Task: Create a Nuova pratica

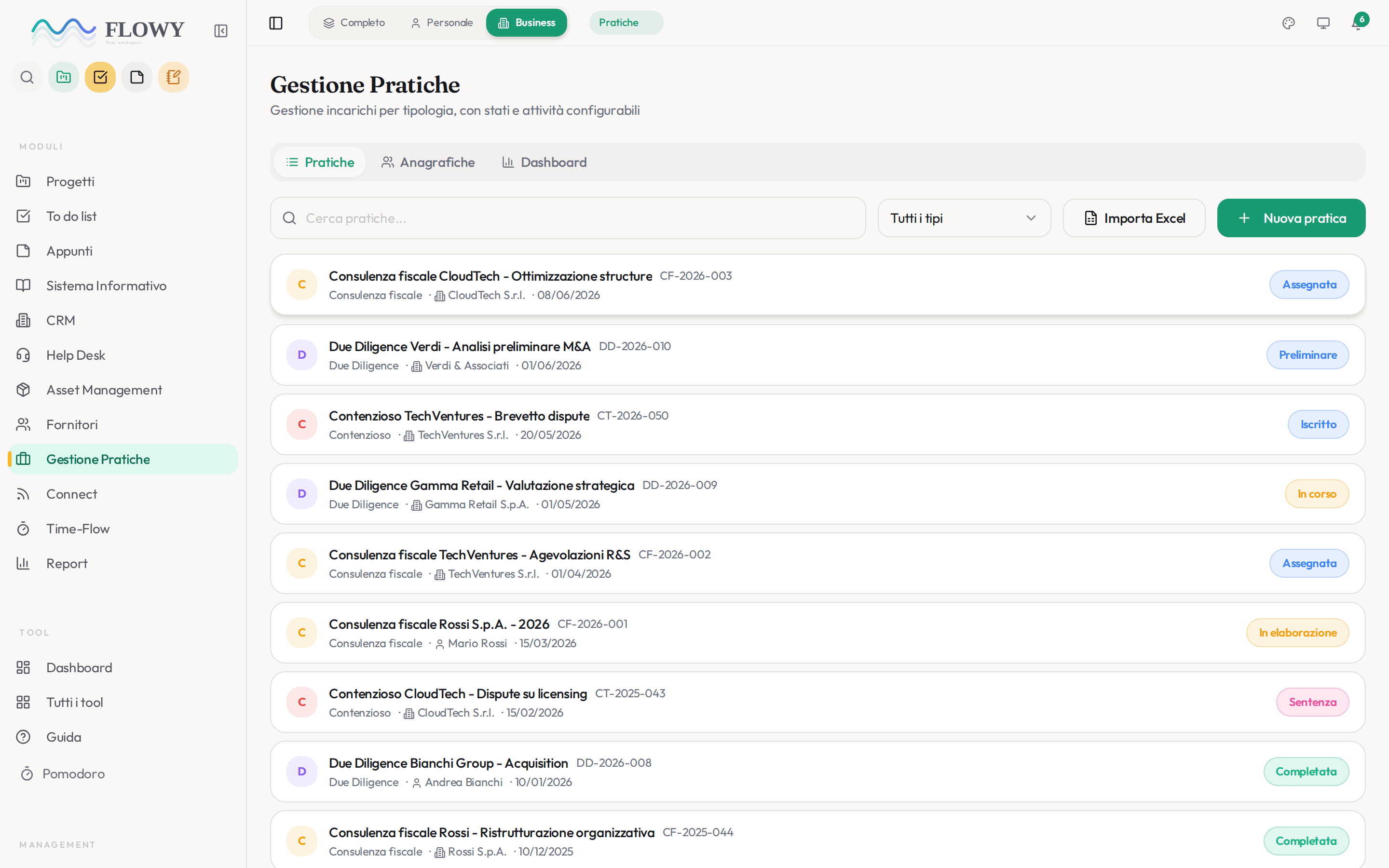Action: (x=1292, y=218)
